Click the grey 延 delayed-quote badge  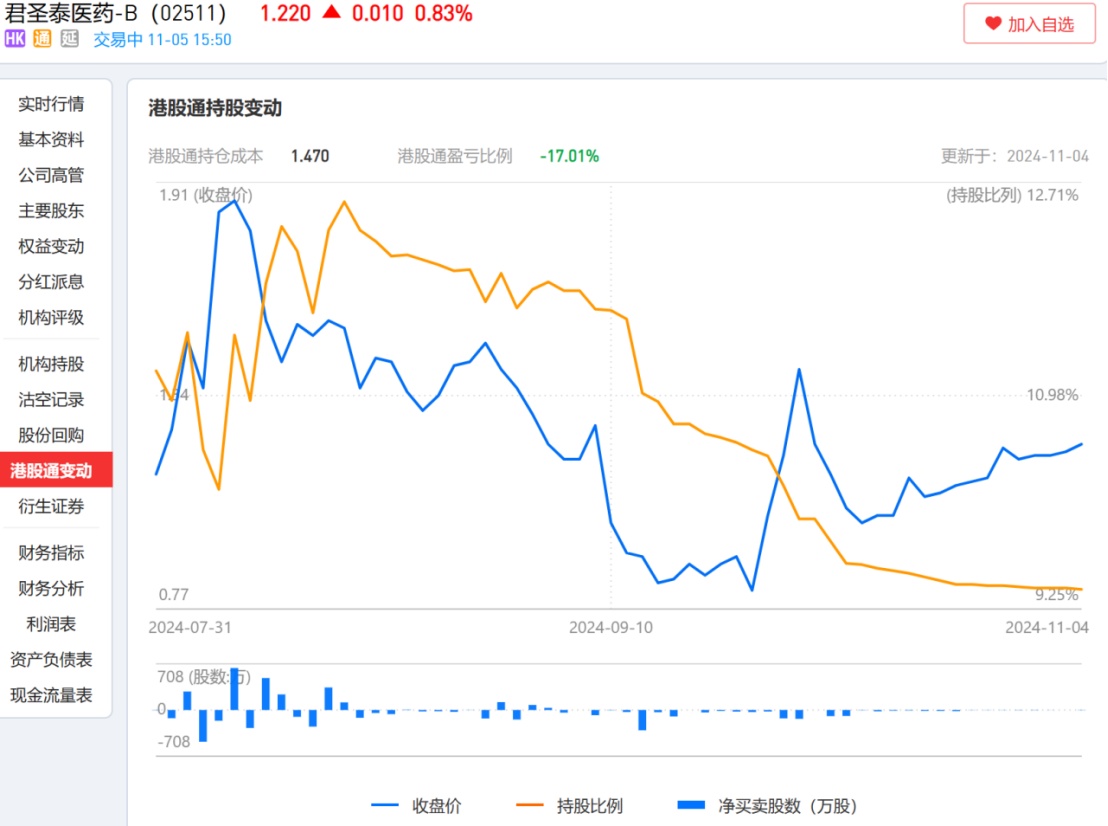coord(69,39)
